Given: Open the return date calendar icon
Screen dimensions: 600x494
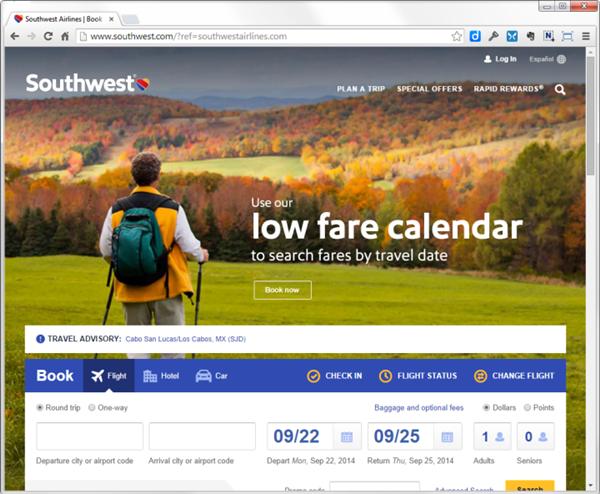Looking at the screenshot, I should (x=447, y=437).
